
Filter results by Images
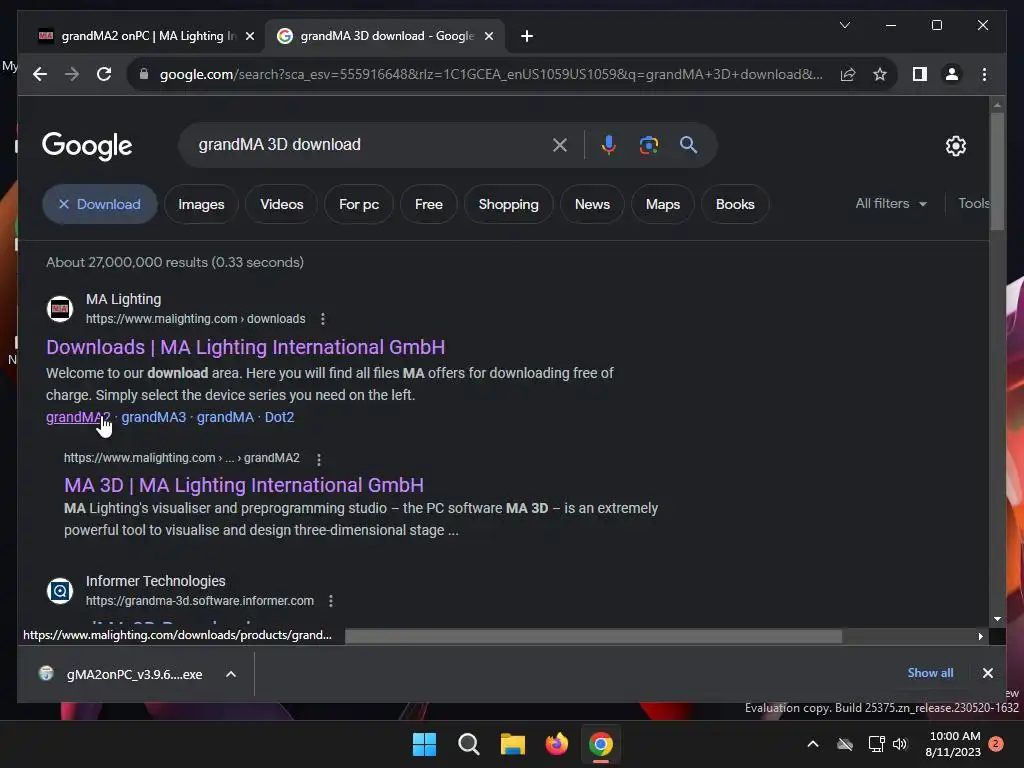click(201, 204)
